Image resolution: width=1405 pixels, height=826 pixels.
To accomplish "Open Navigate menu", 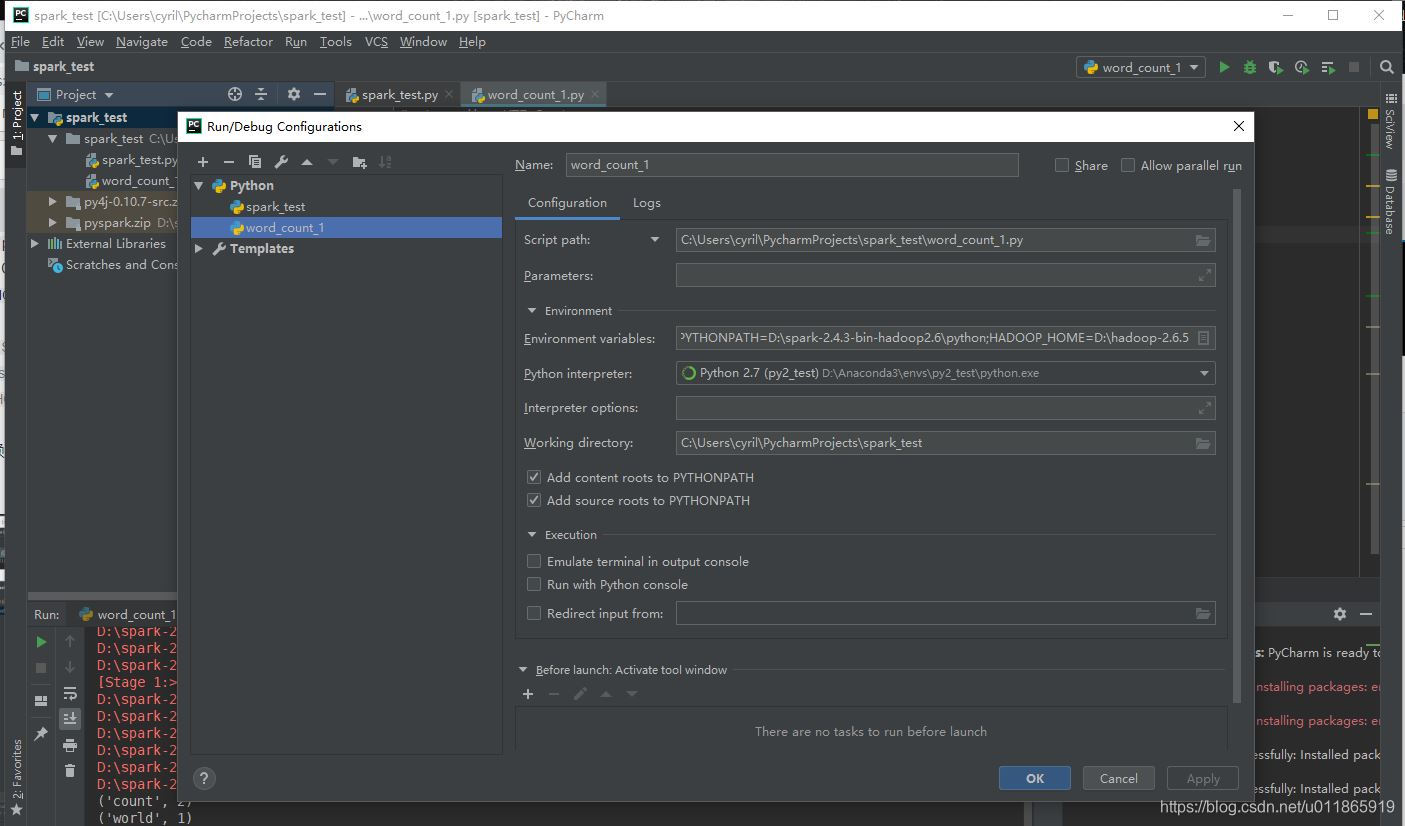I will pyautogui.click(x=142, y=41).
